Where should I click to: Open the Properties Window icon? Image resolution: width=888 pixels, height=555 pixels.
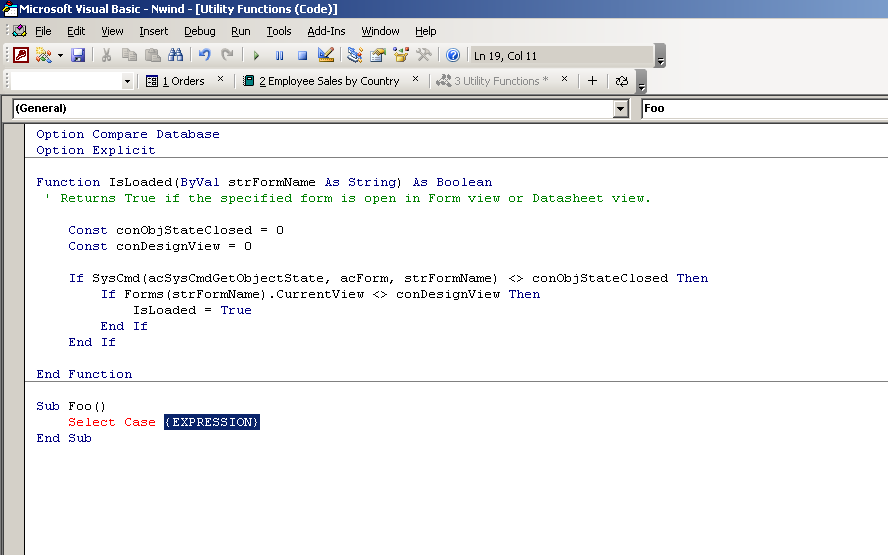click(x=378, y=55)
